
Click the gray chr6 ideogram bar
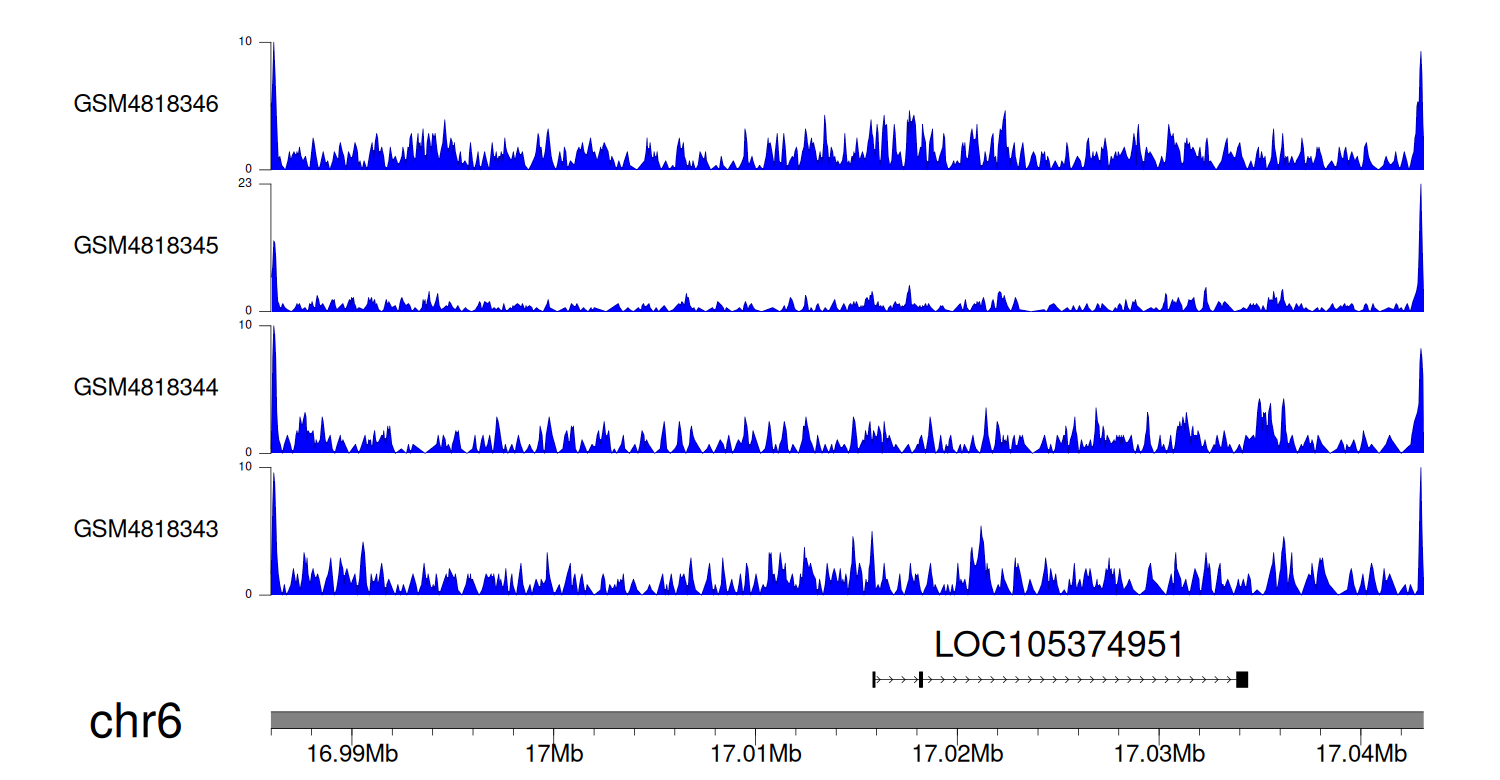(847, 720)
